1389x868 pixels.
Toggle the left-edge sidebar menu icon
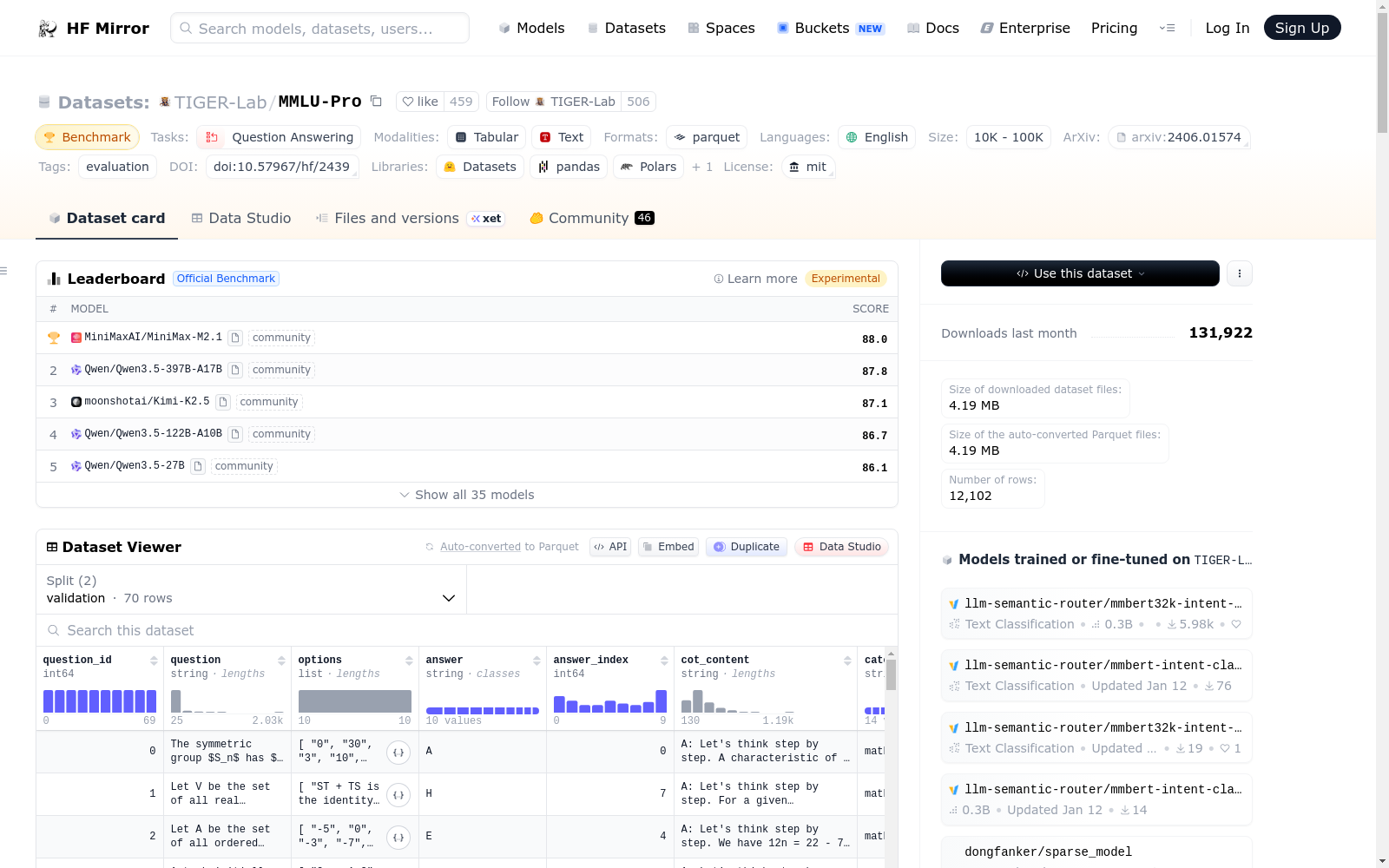coord(4,272)
